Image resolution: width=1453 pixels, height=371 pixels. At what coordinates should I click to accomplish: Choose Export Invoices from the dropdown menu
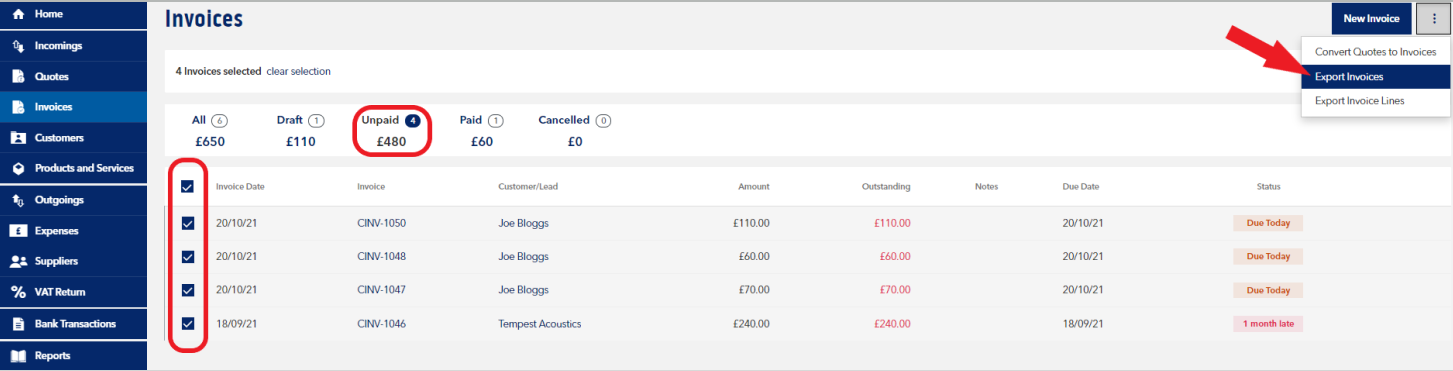[1376, 76]
